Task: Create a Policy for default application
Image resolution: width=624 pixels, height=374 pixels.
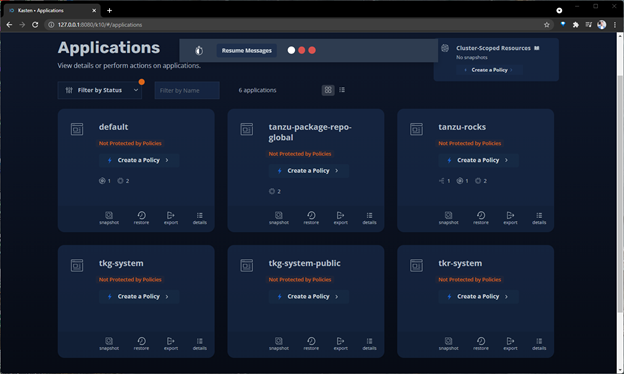Action: pyautogui.click(x=139, y=160)
